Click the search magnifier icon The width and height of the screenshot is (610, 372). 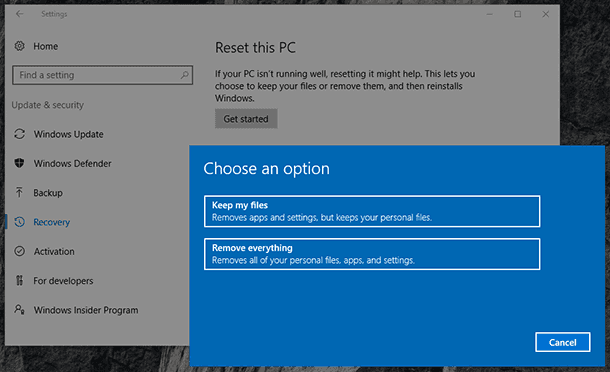tap(184, 75)
